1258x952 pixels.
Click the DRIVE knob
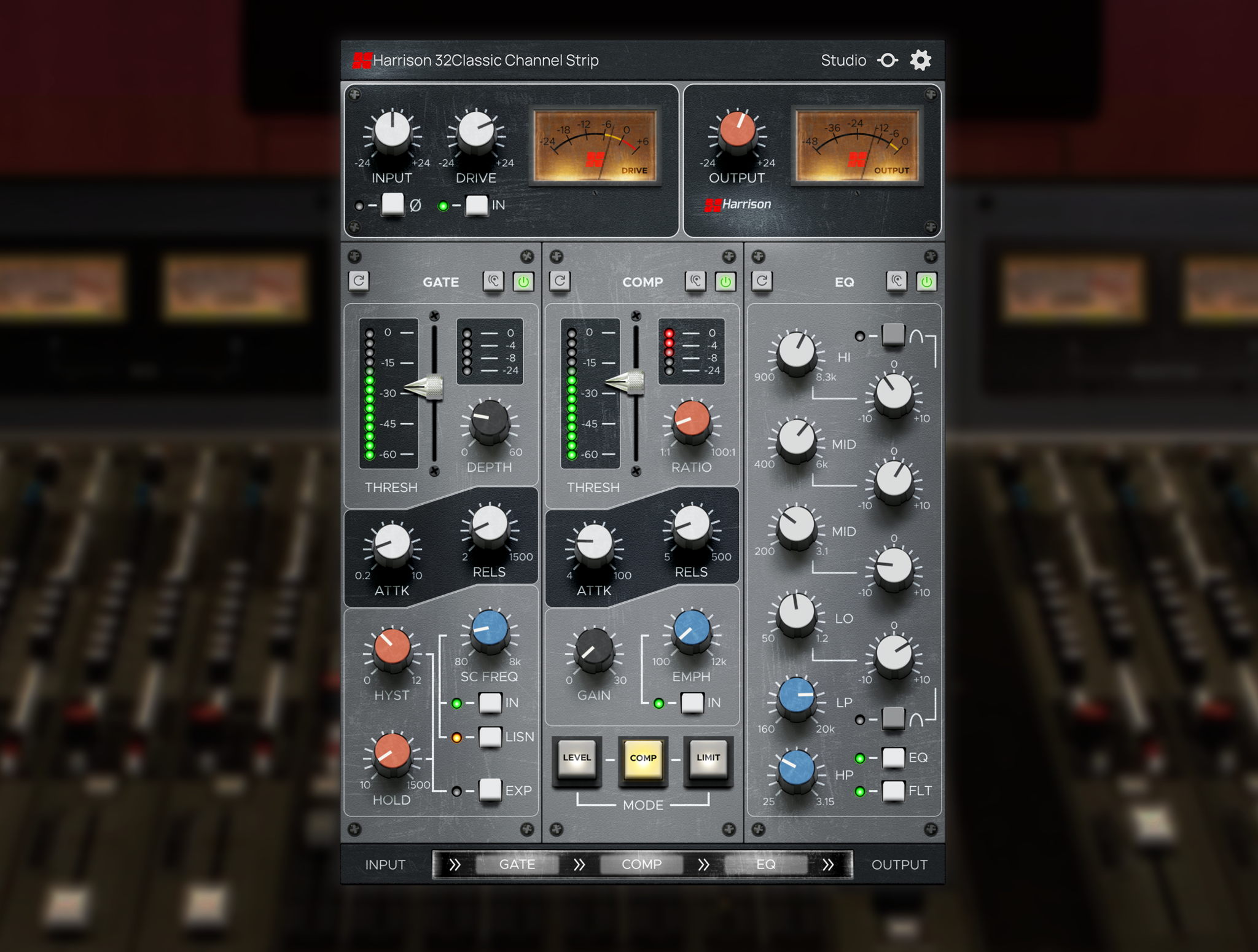476,131
